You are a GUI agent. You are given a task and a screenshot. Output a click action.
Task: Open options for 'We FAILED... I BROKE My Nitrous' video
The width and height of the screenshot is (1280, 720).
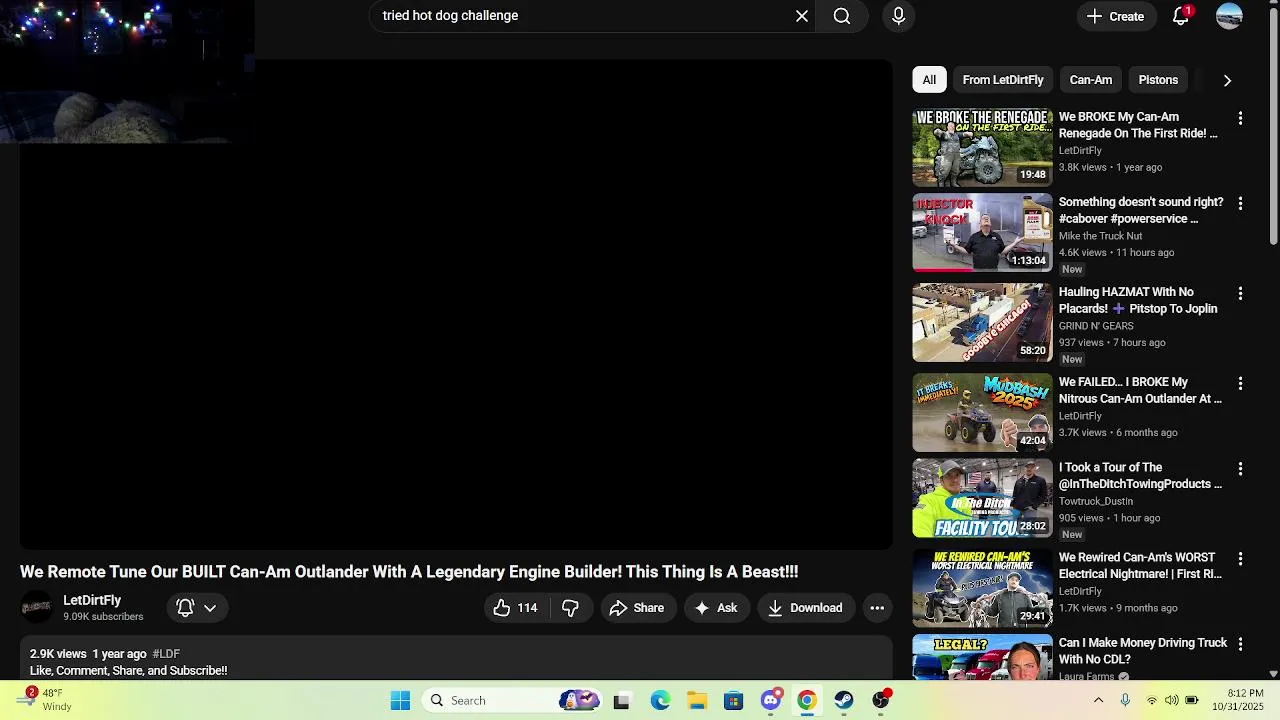tap(1240, 383)
